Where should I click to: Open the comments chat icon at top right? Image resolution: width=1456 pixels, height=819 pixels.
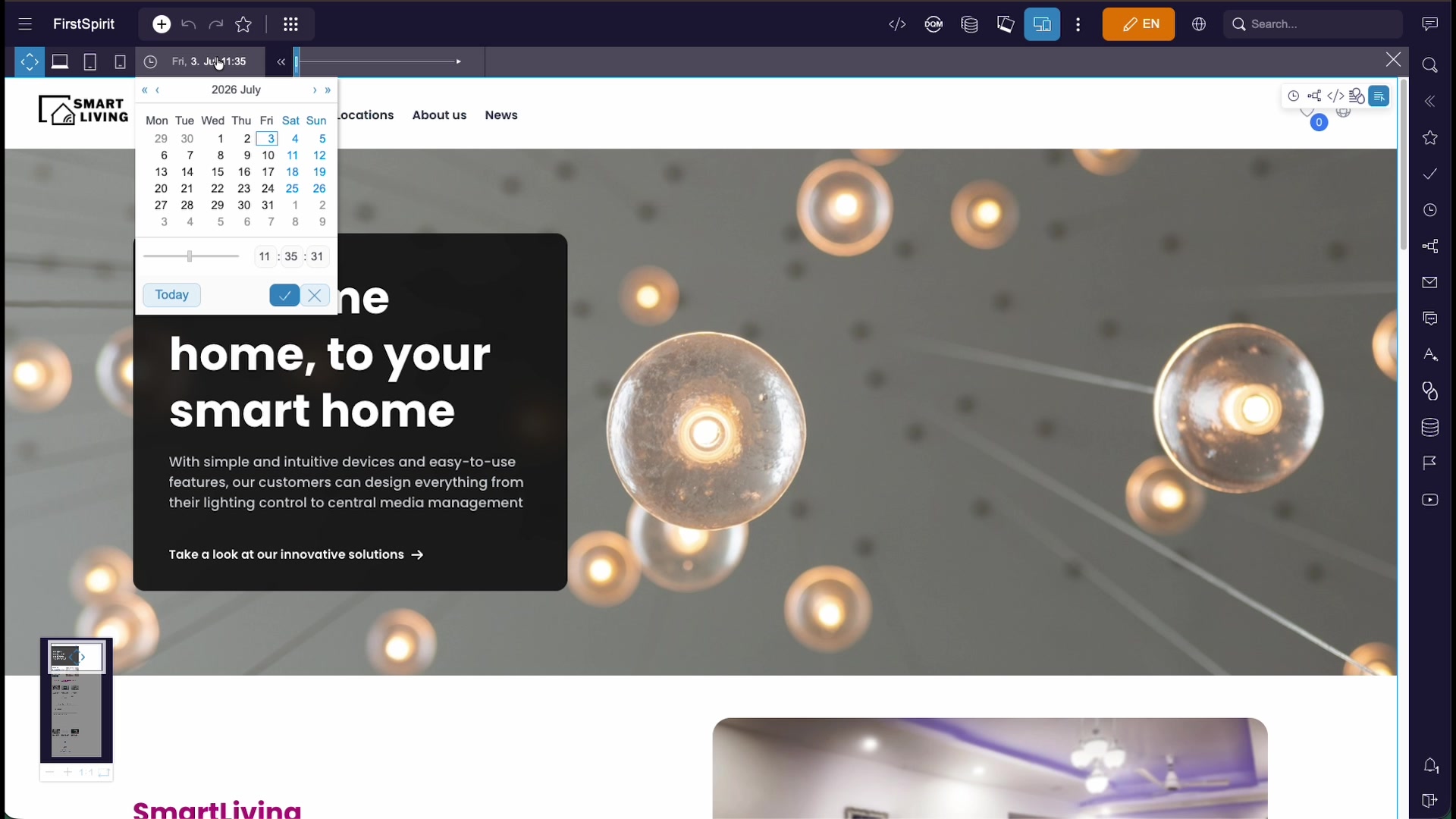click(1429, 24)
